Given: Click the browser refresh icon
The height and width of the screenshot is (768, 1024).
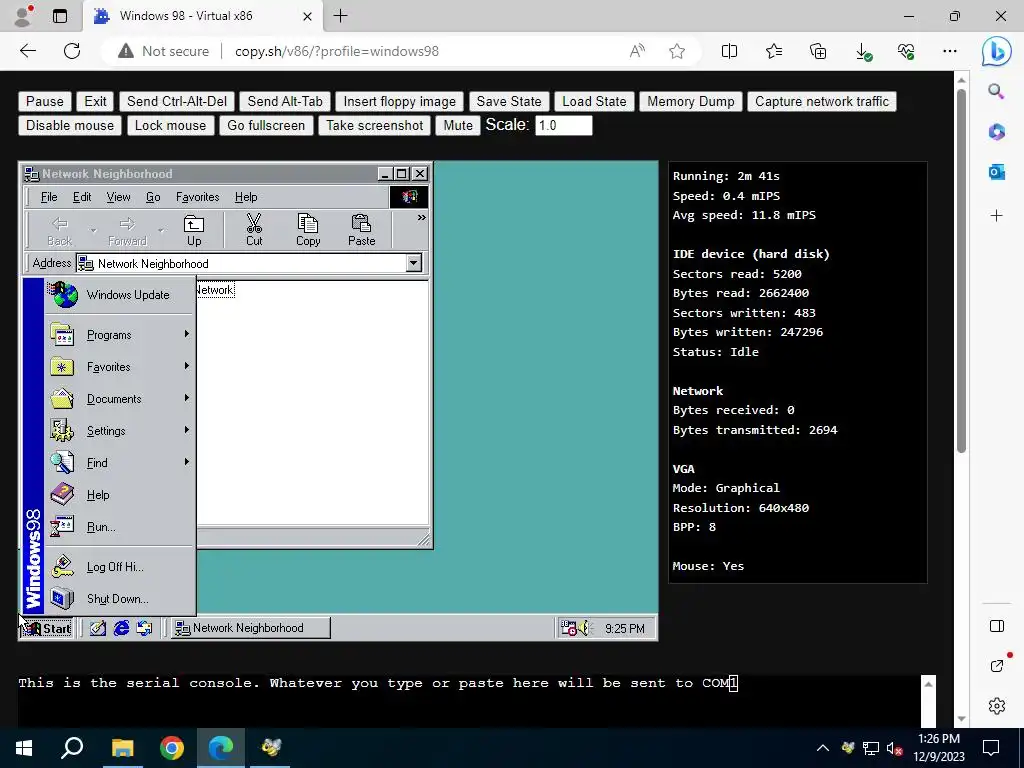Looking at the screenshot, I should coord(72,51).
